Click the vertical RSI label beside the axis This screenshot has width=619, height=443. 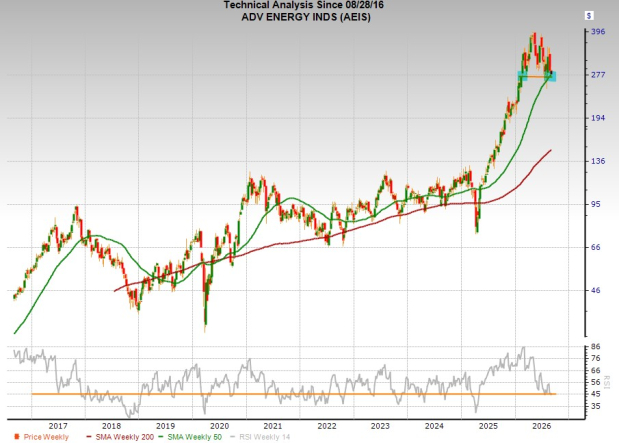(608, 382)
